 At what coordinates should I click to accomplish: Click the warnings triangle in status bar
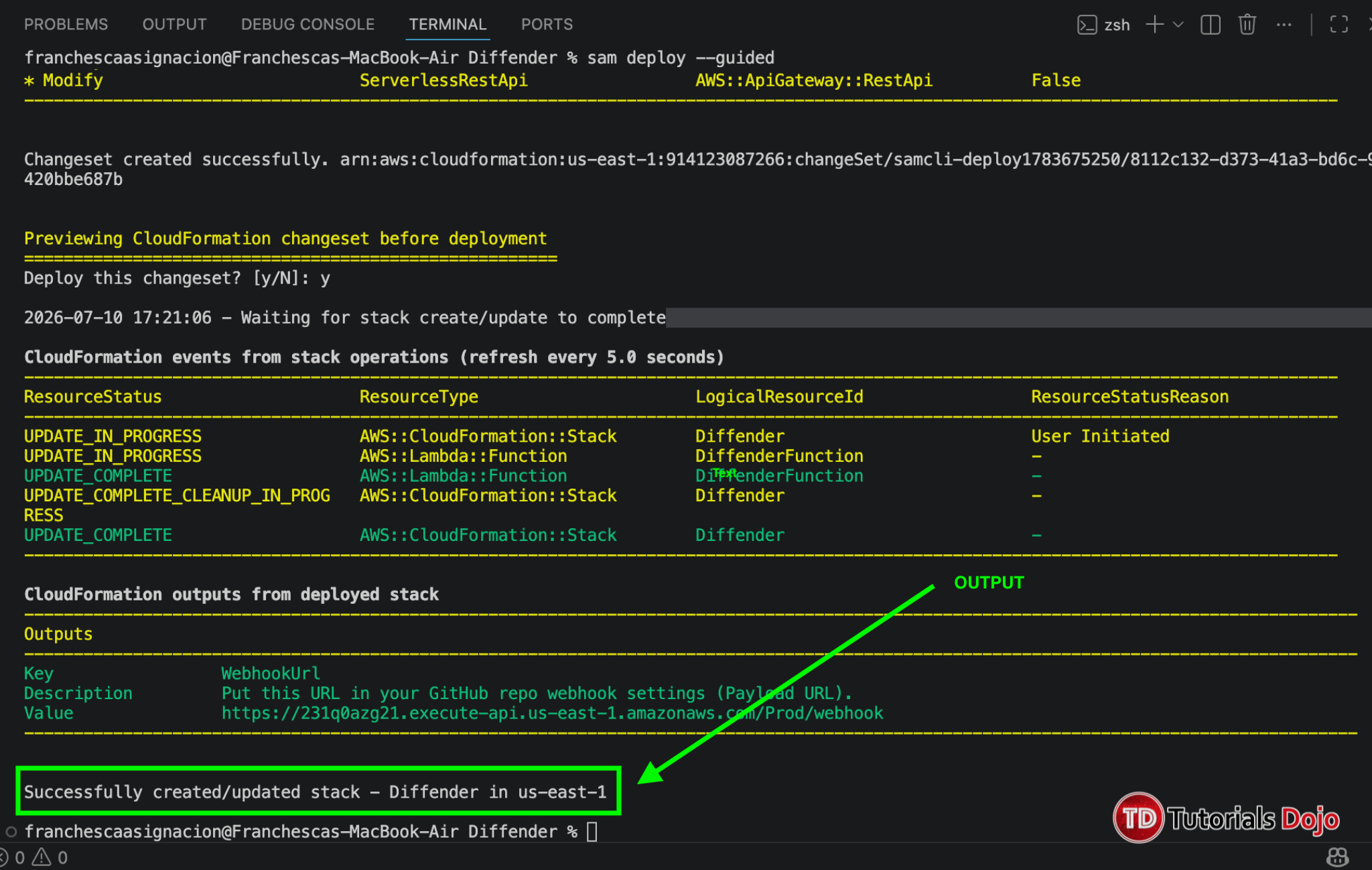(41, 857)
